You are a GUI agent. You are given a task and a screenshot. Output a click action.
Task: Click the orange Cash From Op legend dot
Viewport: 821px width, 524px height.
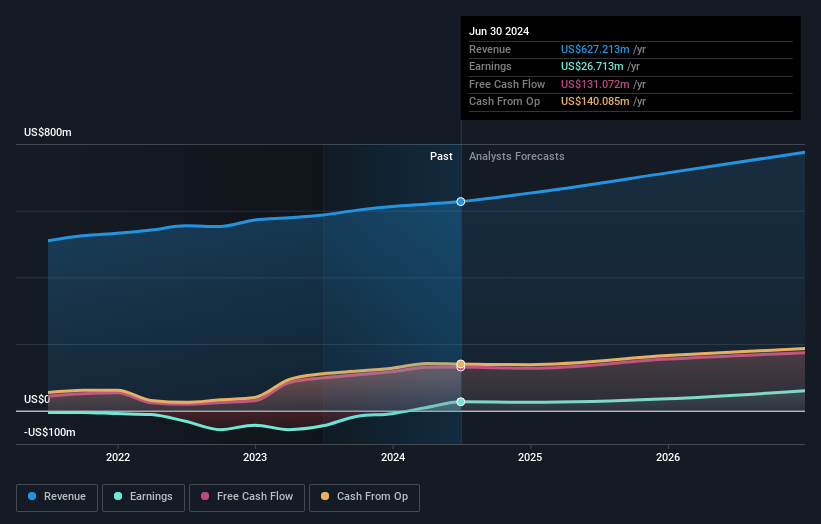(325, 496)
